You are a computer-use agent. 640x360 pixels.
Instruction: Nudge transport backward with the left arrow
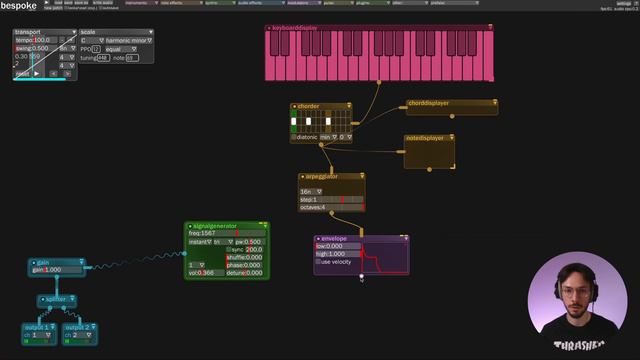pos(53,73)
